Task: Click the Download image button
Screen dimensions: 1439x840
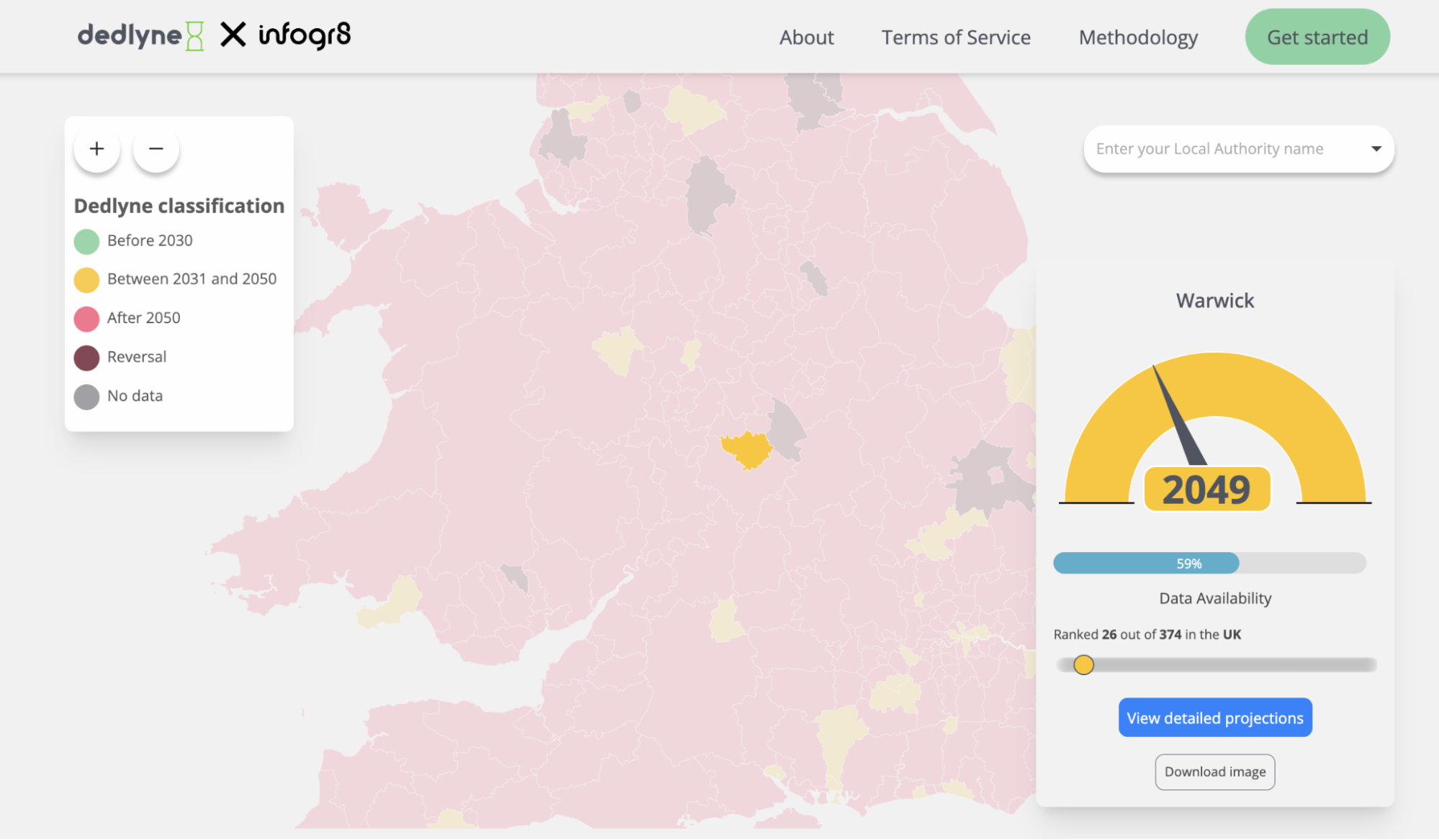Action: pos(1214,771)
